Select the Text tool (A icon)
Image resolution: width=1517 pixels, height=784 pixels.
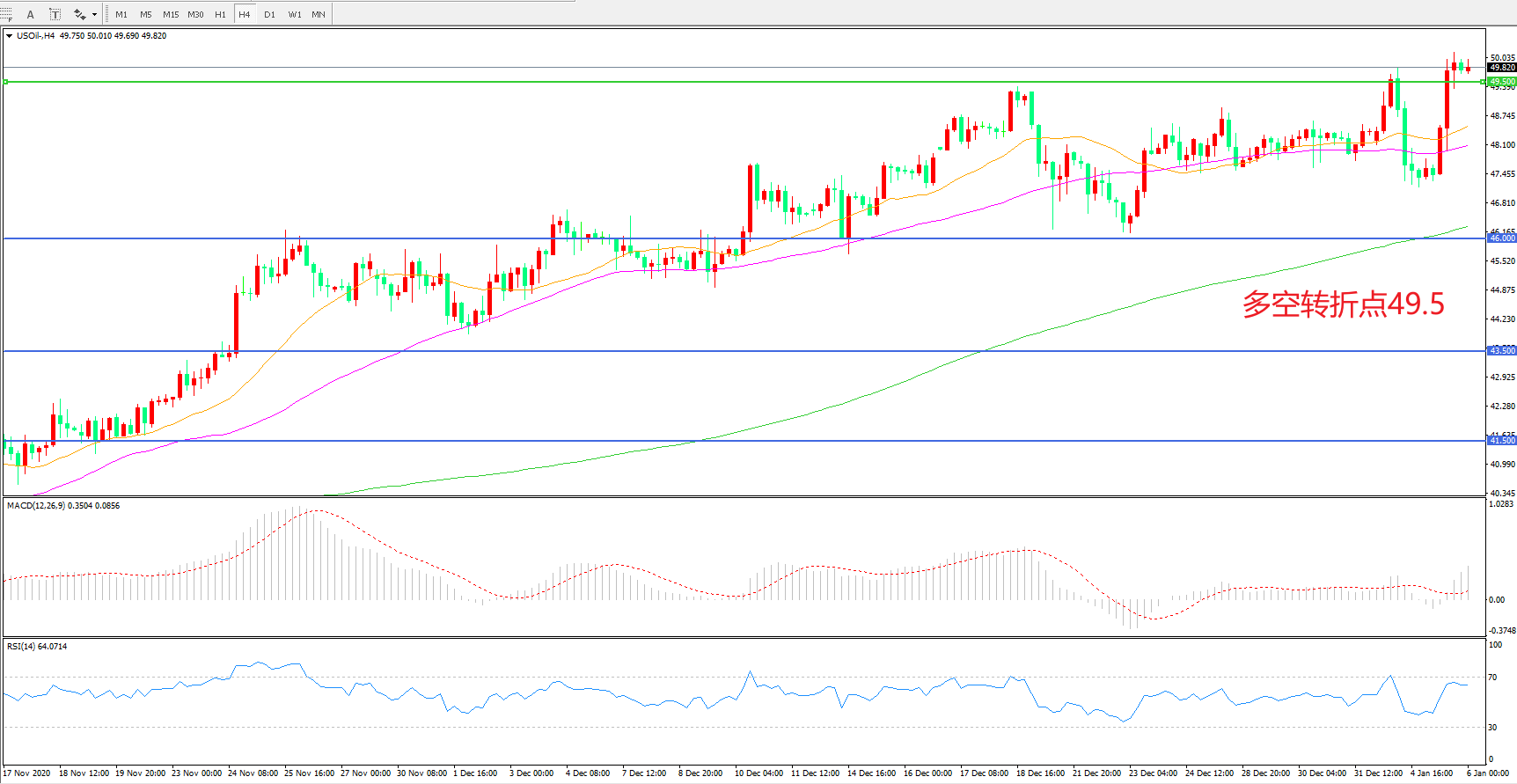pyautogui.click(x=31, y=14)
